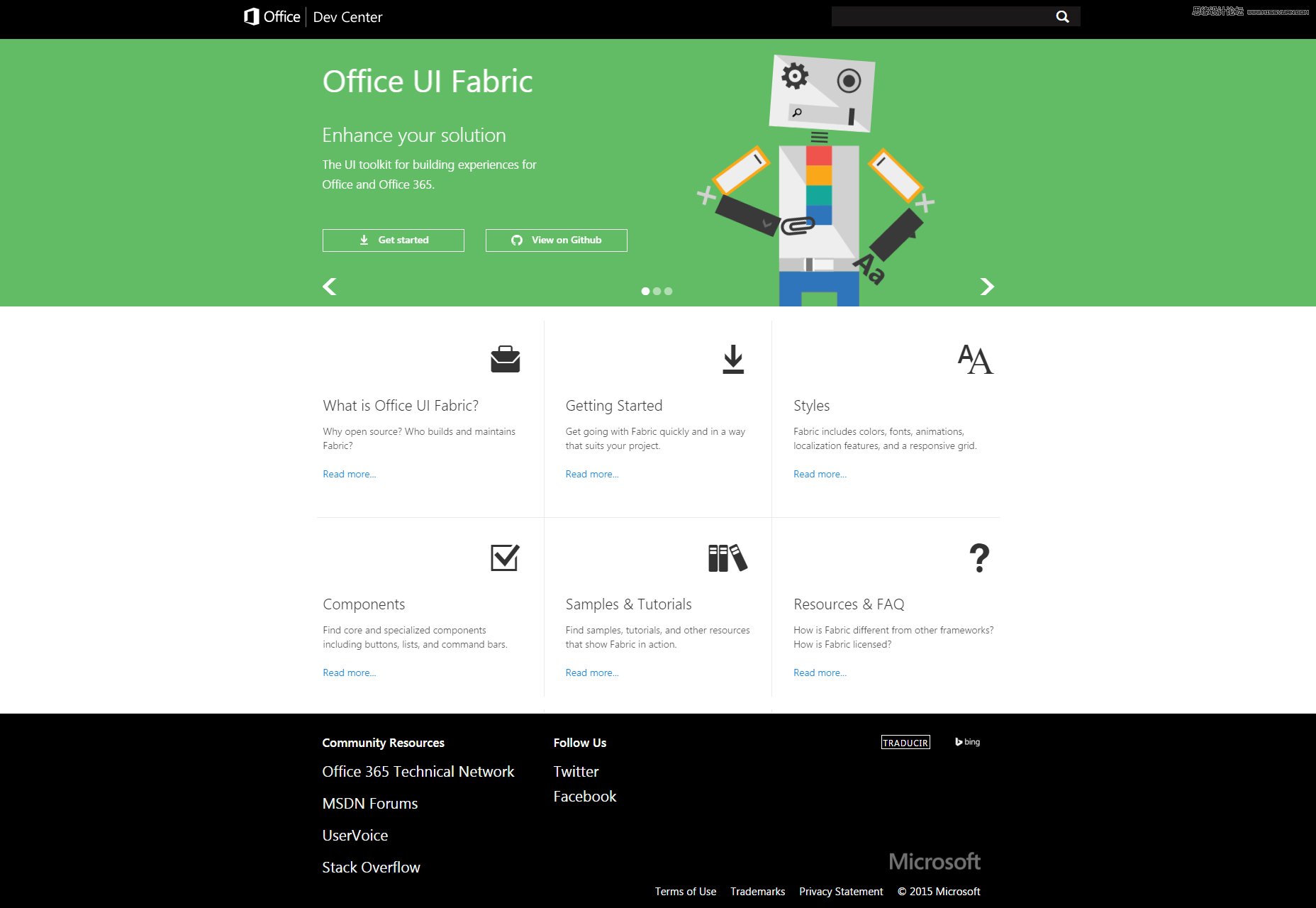The height and width of the screenshot is (908, 1316).
Task: Open the Components heading
Action: pyautogui.click(x=364, y=604)
